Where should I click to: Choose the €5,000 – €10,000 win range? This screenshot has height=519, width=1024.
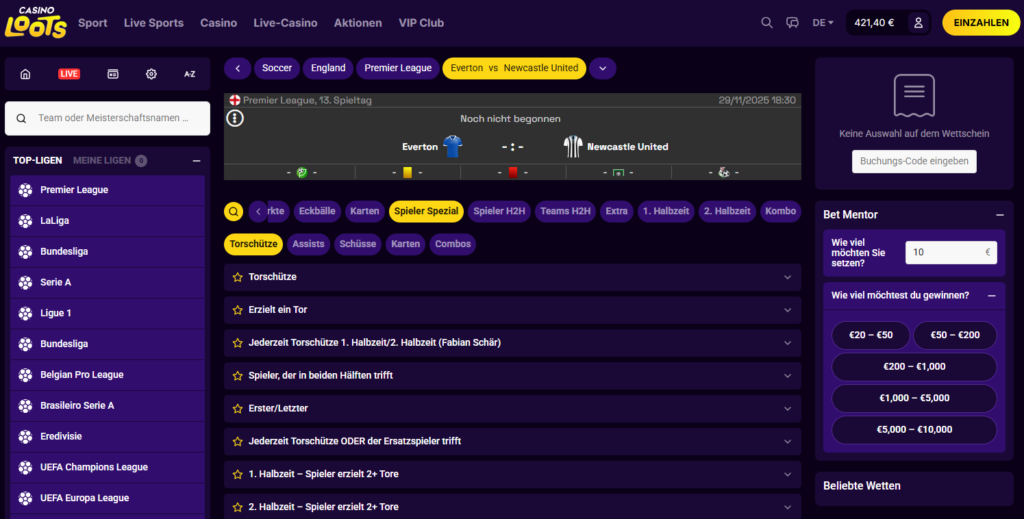click(x=914, y=430)
